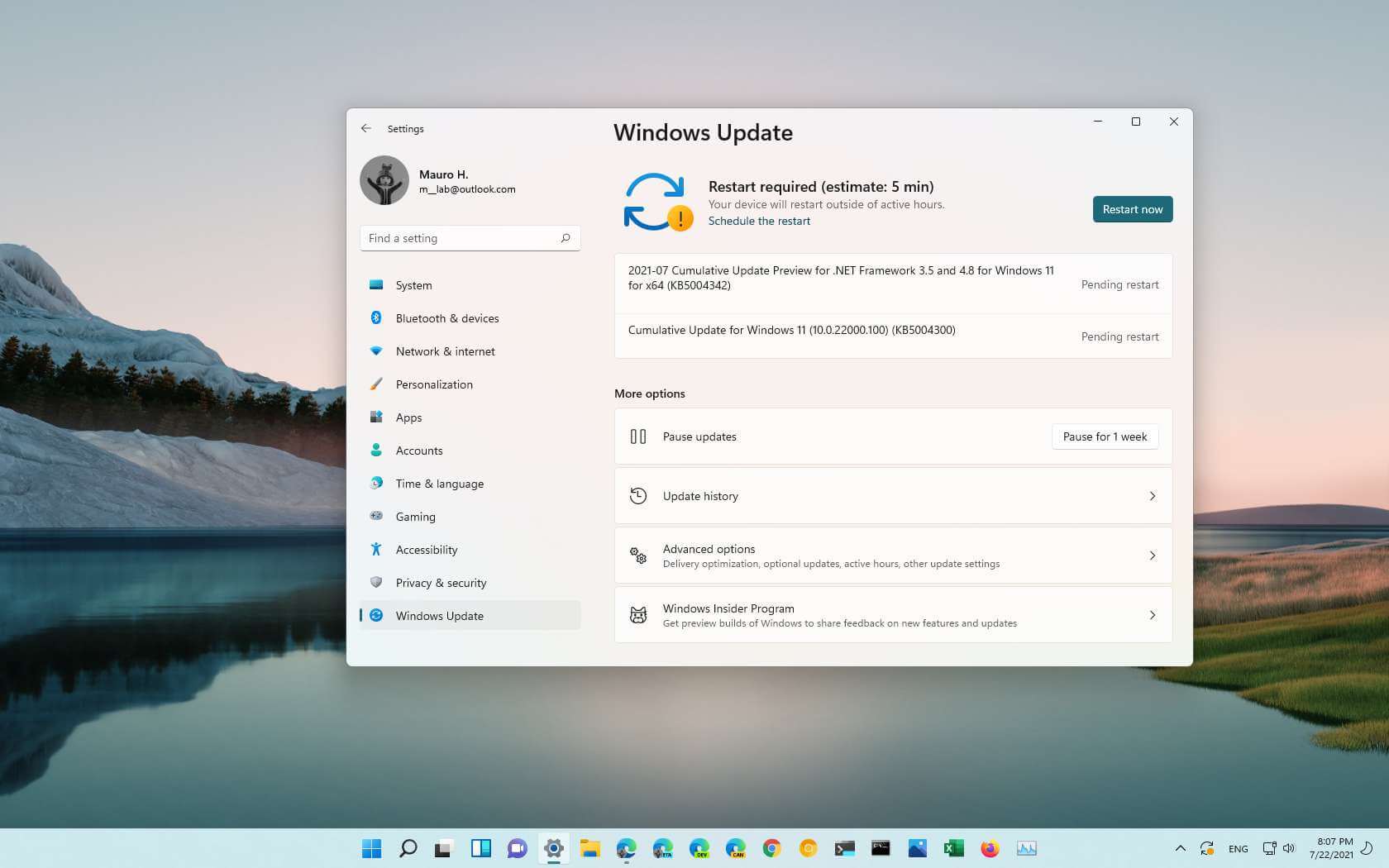Click the Advanced options gear icon

[x=638, y=556]
